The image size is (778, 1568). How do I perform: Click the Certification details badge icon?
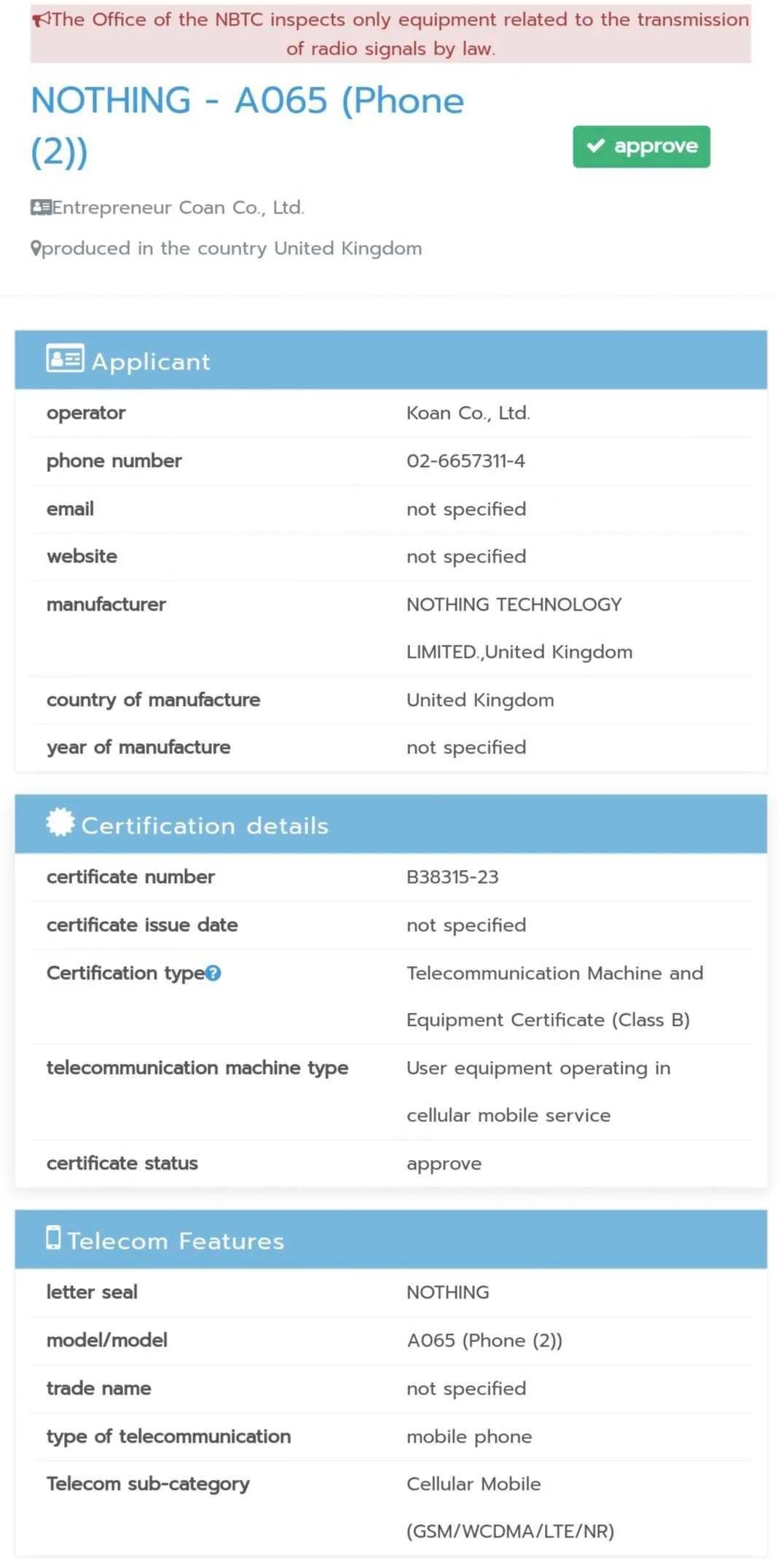[60, 823]
